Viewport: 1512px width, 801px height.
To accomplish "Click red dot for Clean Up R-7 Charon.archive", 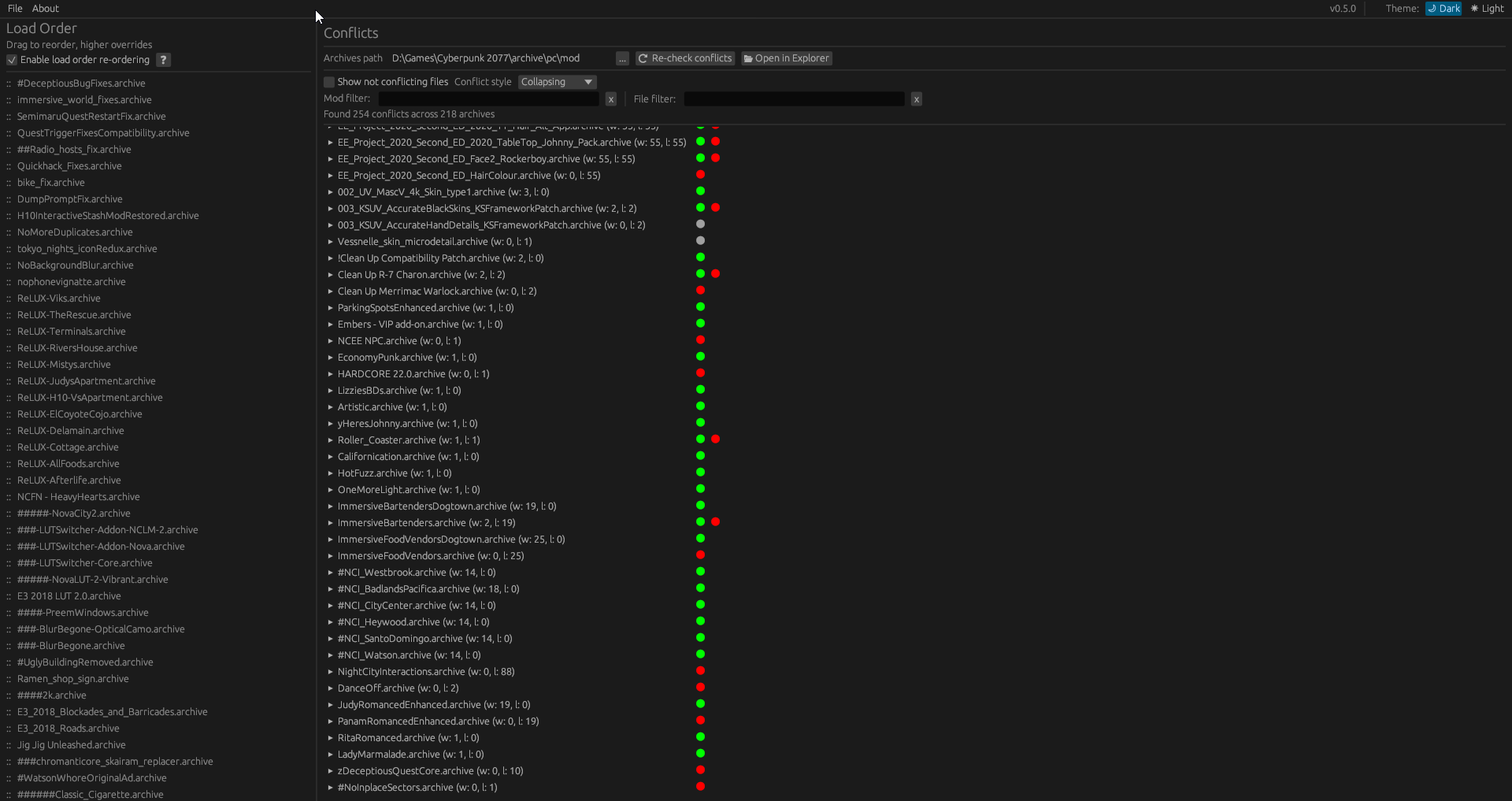I will click(715, 273).
